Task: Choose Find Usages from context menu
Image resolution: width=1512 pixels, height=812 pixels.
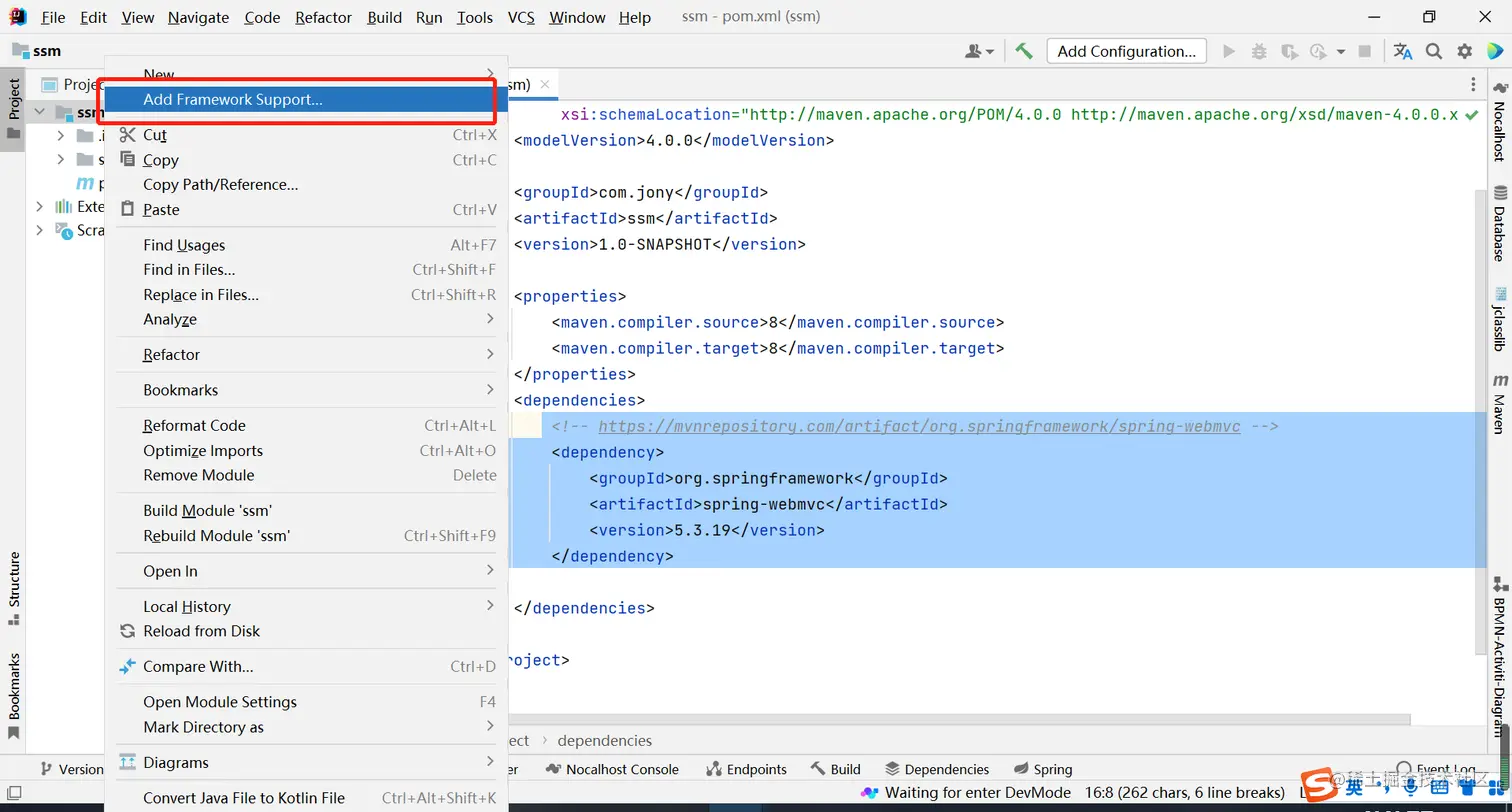Action: coord(306,245)
